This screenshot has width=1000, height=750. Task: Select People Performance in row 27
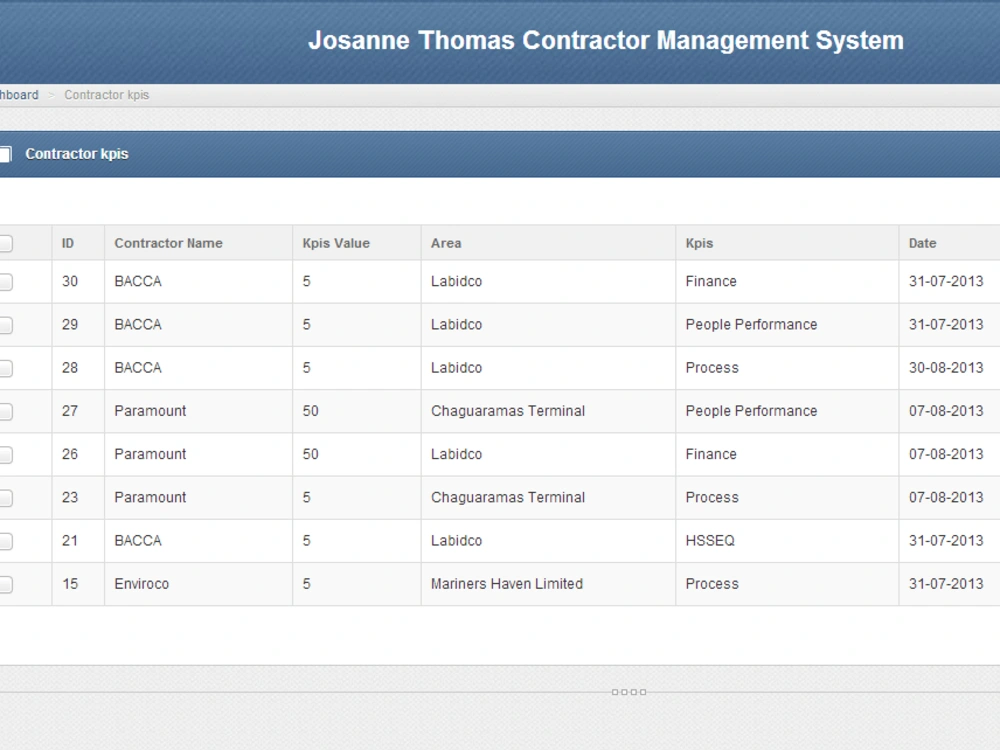[x=751, y=411]
